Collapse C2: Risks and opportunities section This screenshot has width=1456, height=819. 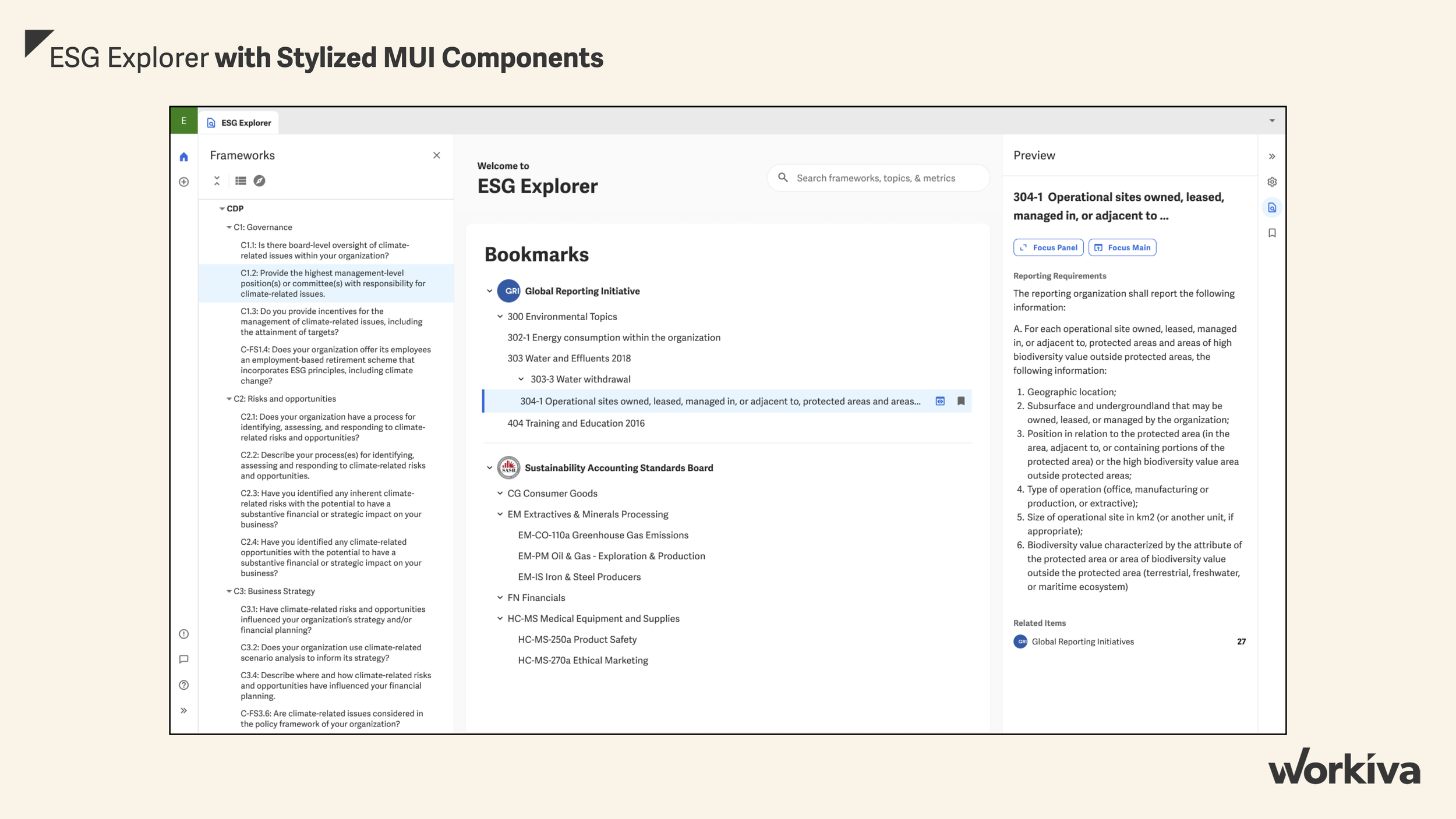(228, 399)
